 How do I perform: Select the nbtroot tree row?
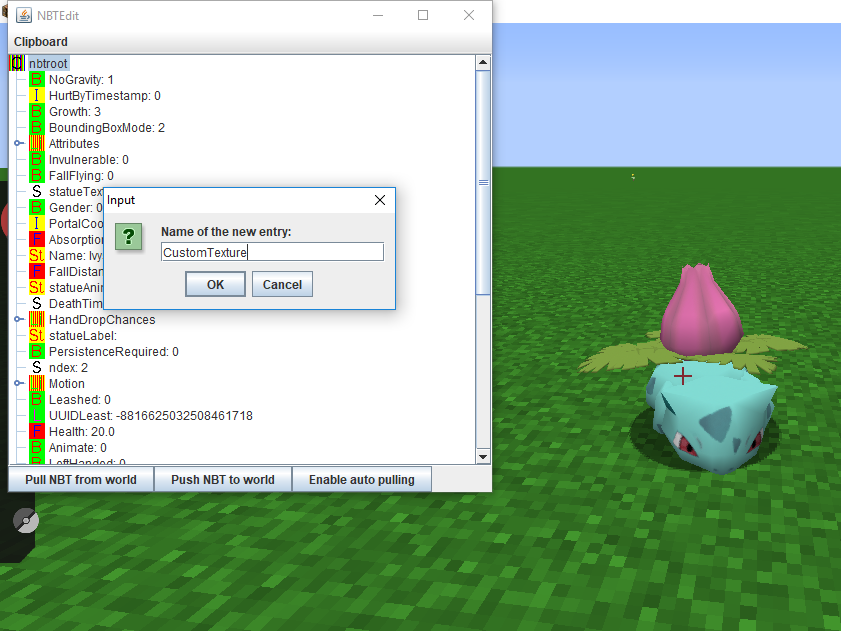point(48,63)
